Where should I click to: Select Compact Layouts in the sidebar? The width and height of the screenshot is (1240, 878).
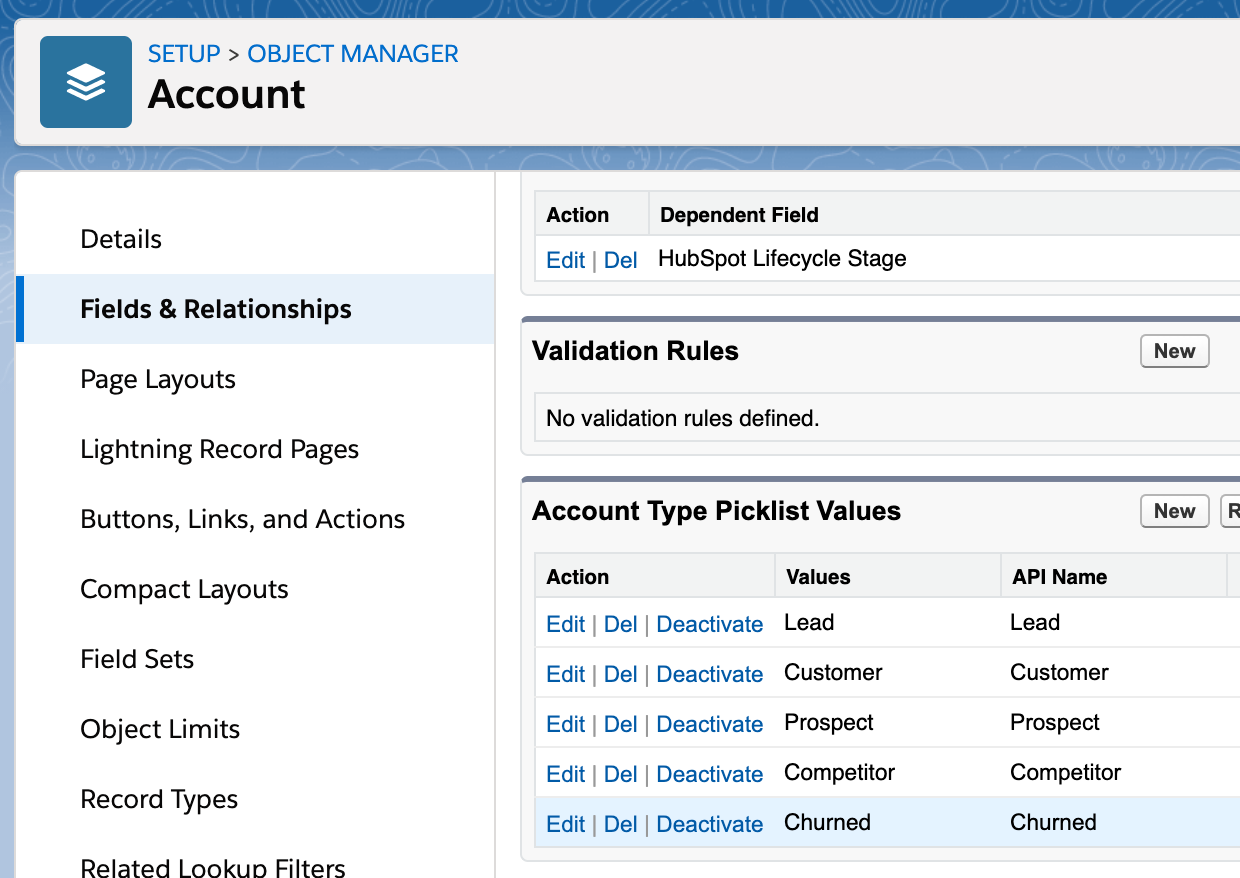point(184,589)
